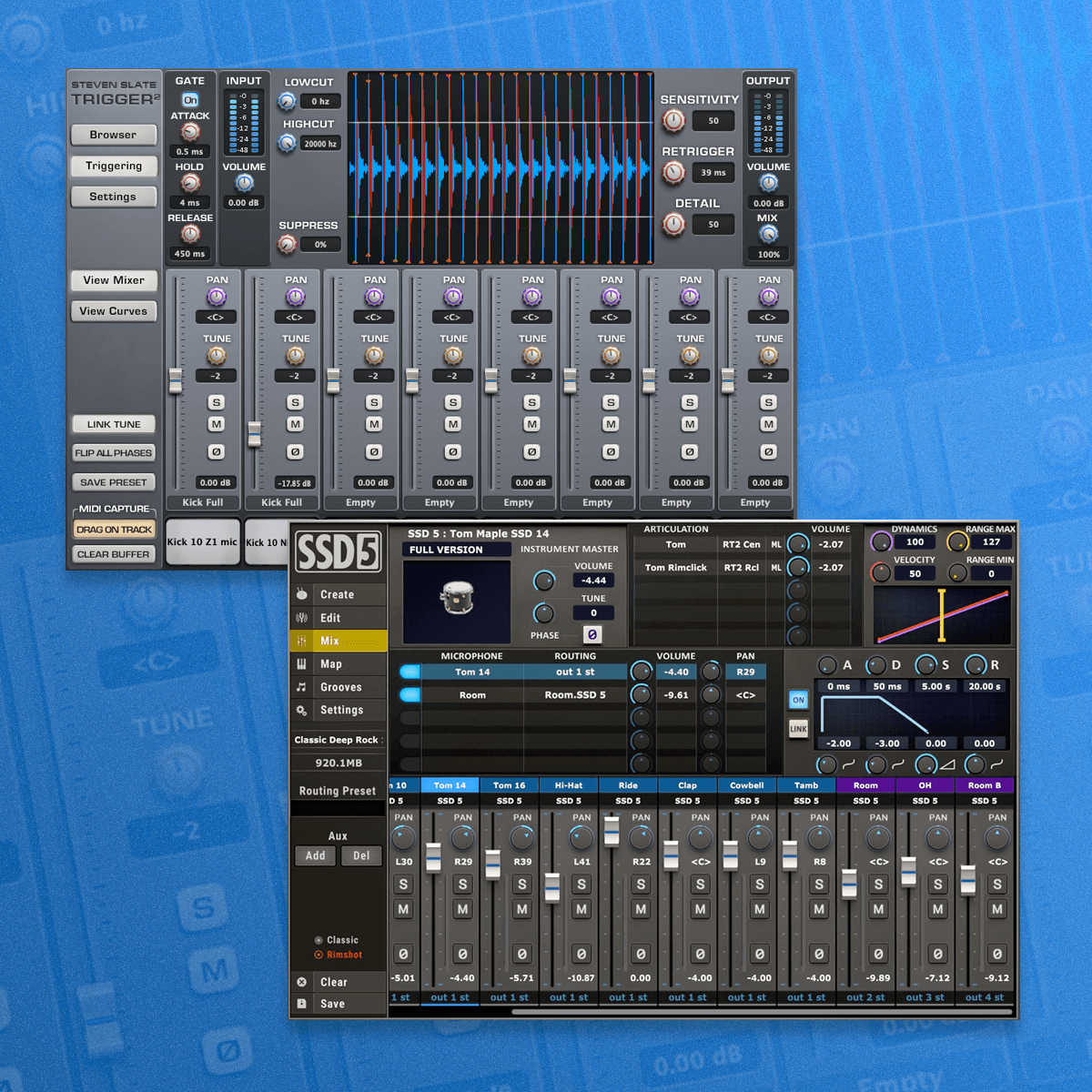
Task: Click the Tom articulation volume knob
Action: (x=798, y=544)
